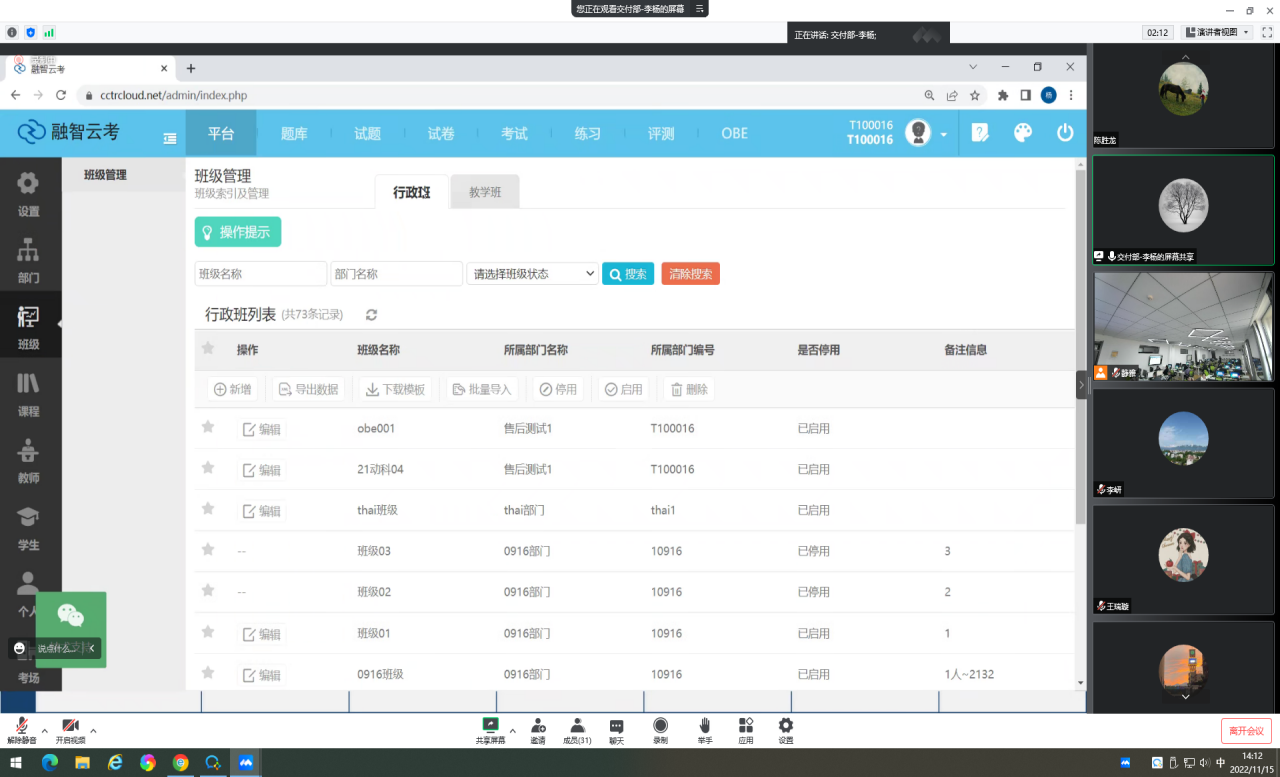Click the 举手 raise hand icon
This screenshot has width=1280, height=777.
point(705,729)
